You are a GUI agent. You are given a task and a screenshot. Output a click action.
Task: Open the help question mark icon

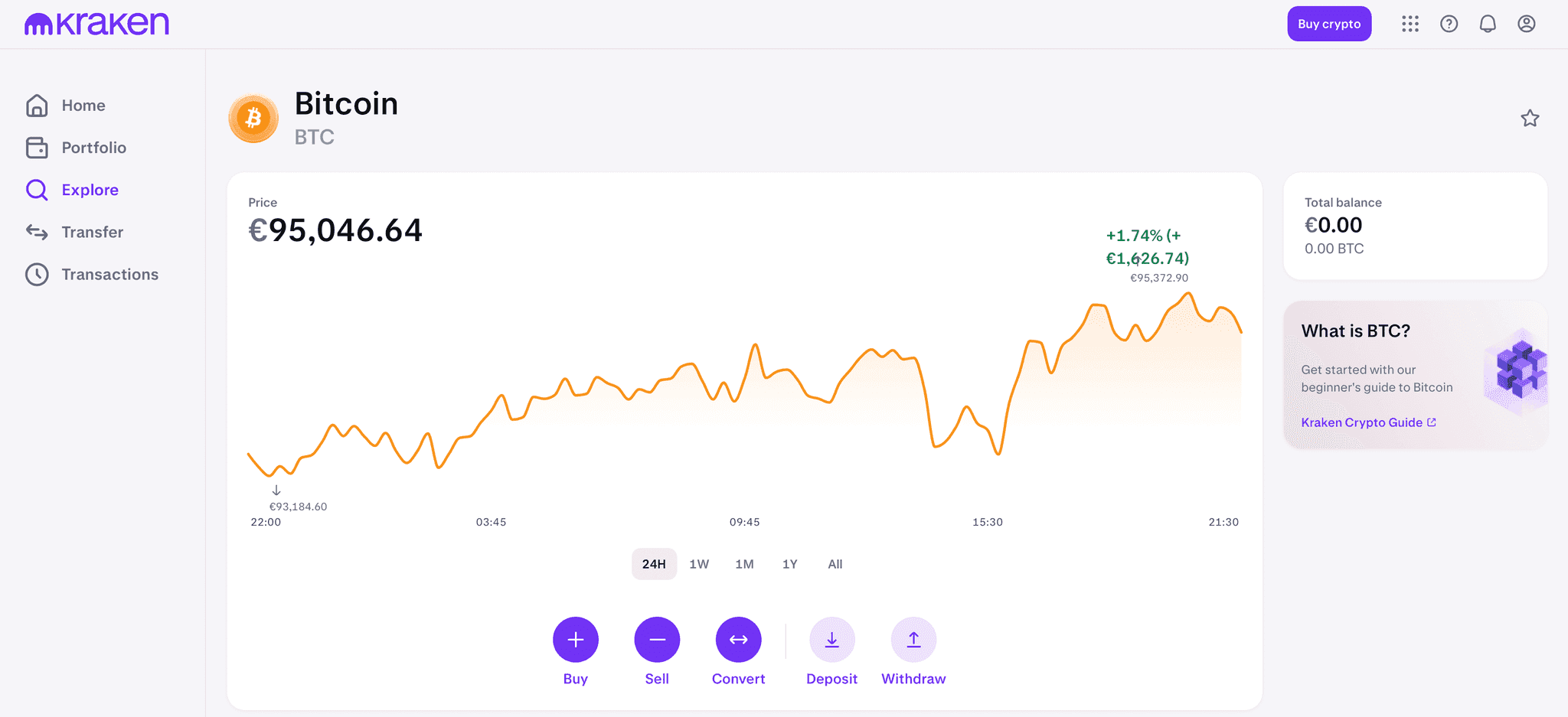[x=1449, y=24]
